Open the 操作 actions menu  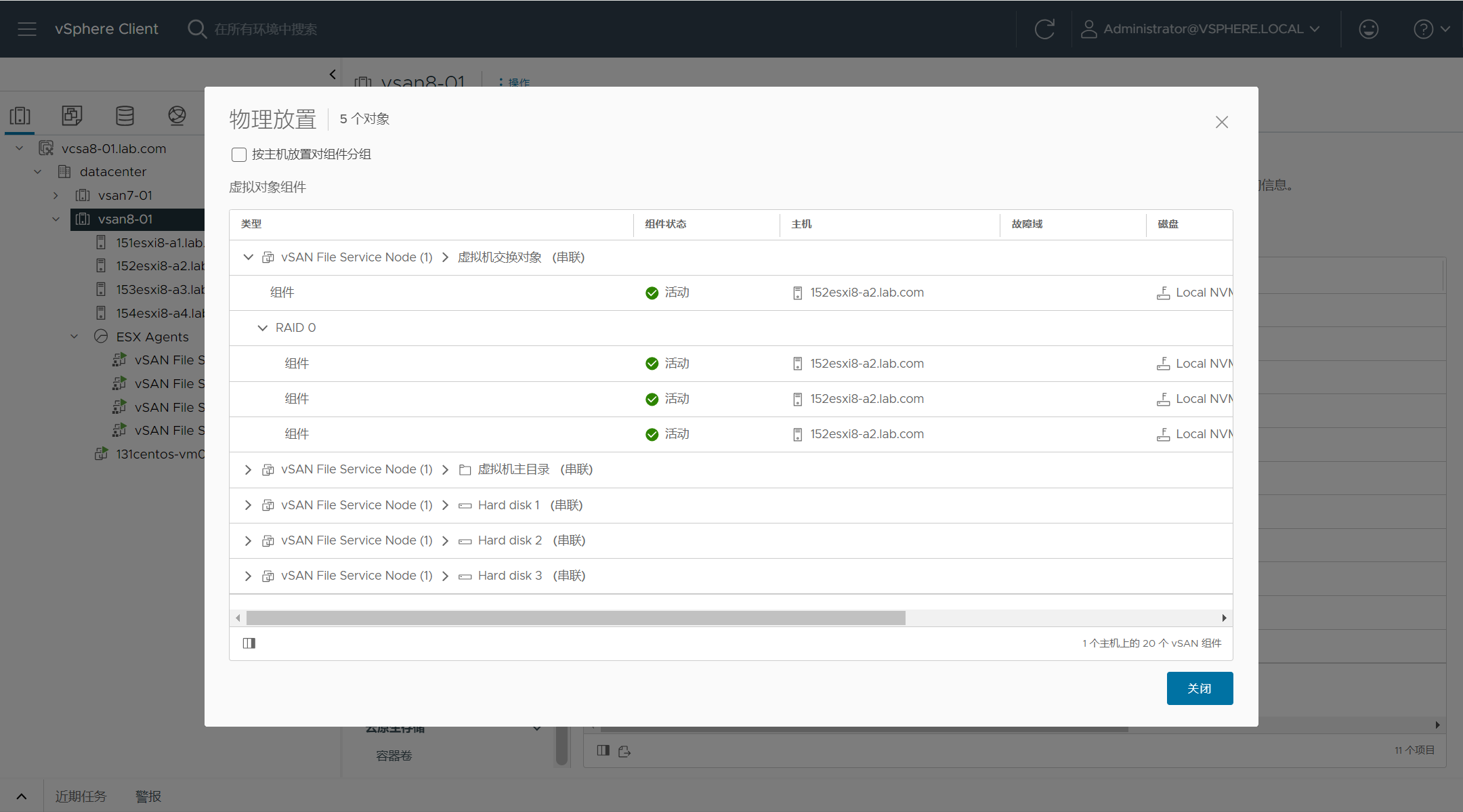[515, 83]
